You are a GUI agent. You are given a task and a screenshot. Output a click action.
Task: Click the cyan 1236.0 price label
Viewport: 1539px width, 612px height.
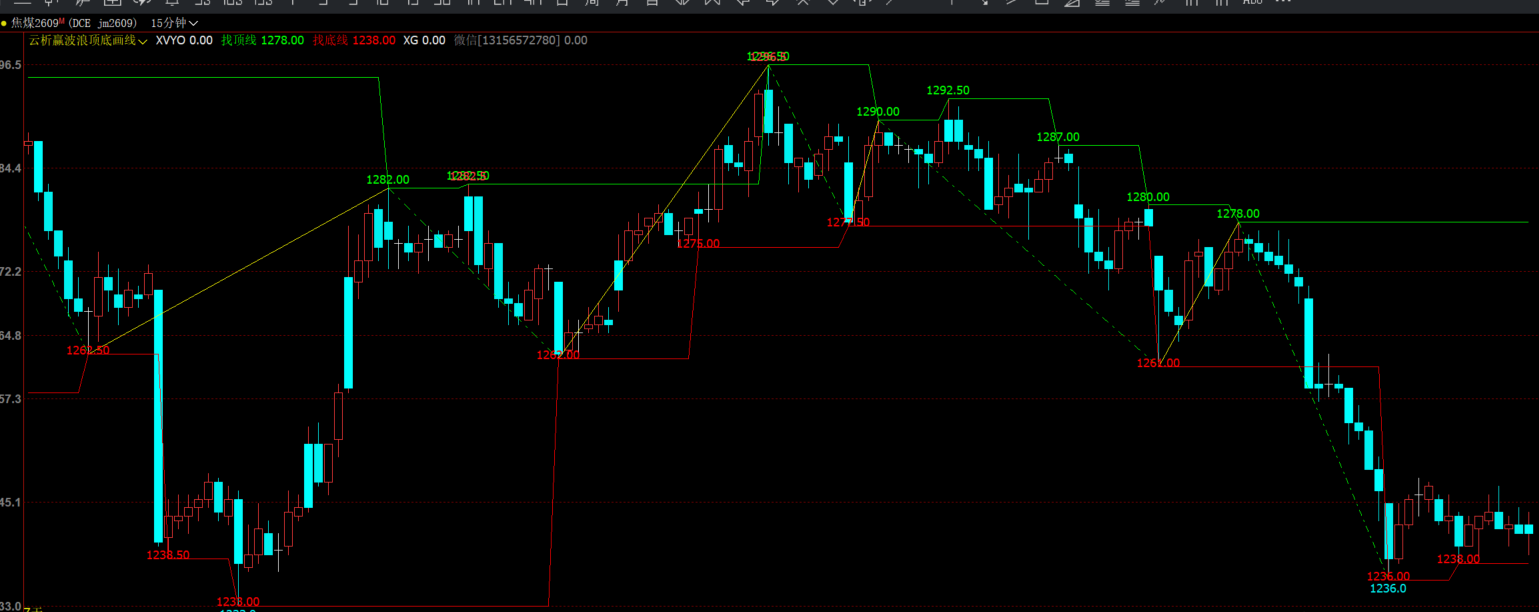(1388, 589)
